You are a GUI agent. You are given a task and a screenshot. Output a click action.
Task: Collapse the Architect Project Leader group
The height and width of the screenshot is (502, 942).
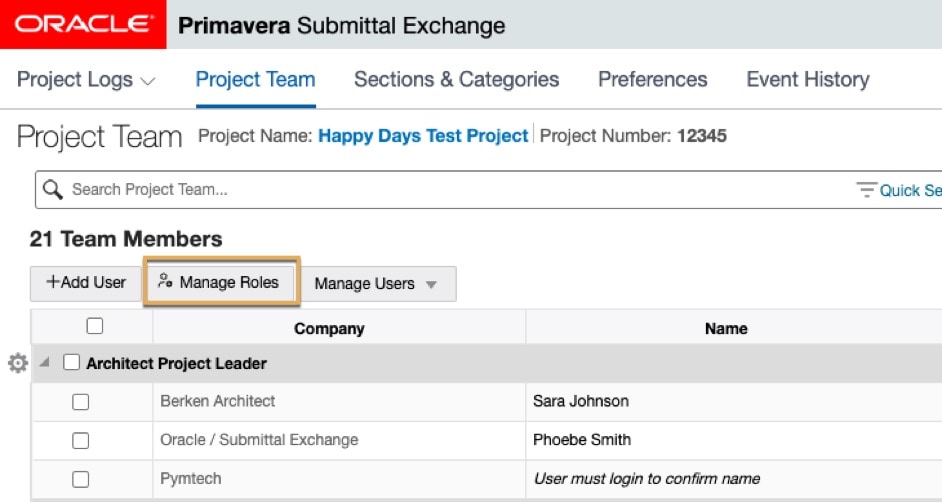[x=44, y=363]
